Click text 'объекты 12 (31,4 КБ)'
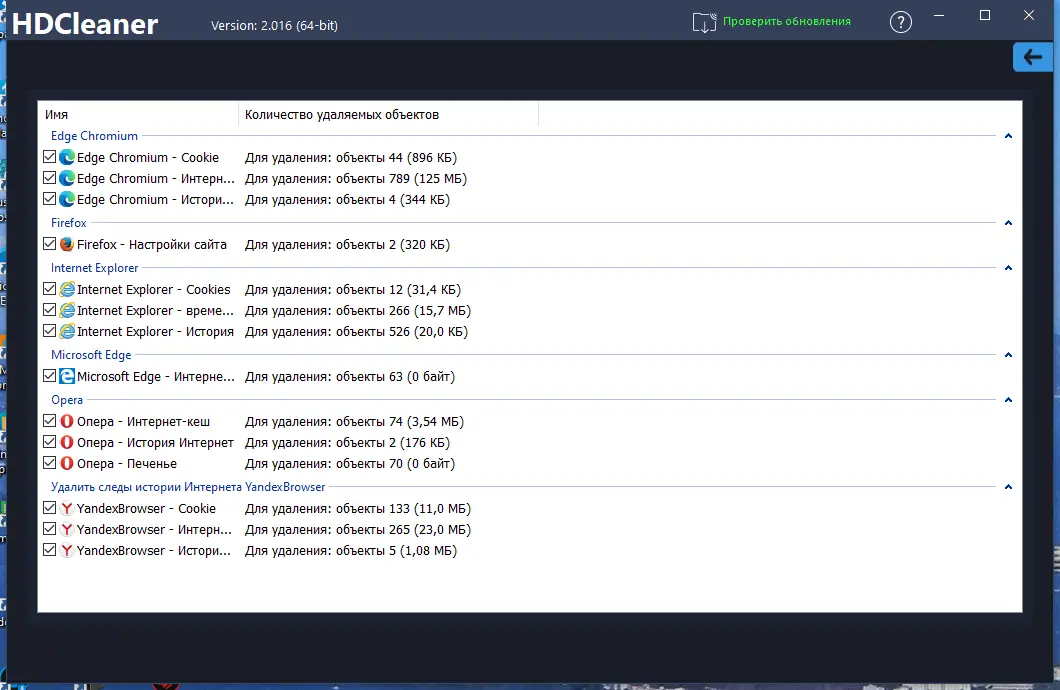 pos(398,289)
